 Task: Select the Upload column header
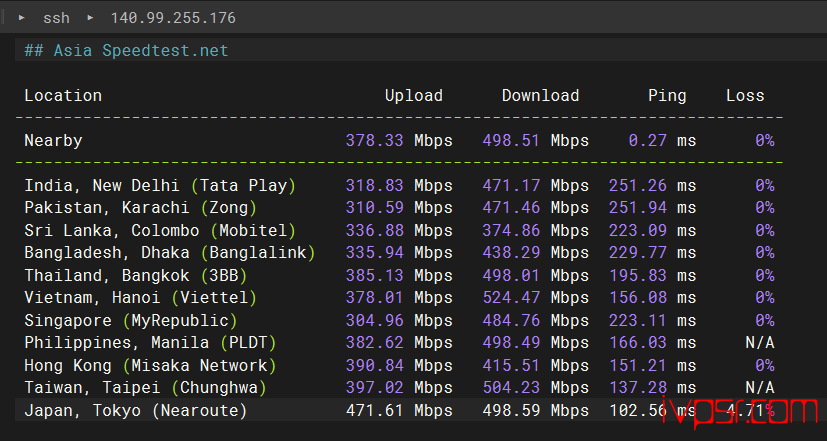413,96
